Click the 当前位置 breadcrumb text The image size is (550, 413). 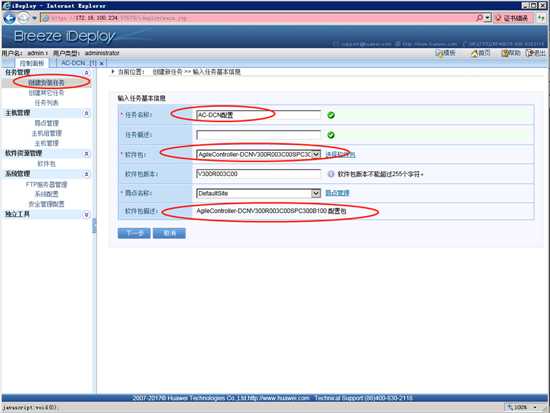point(131,72)
